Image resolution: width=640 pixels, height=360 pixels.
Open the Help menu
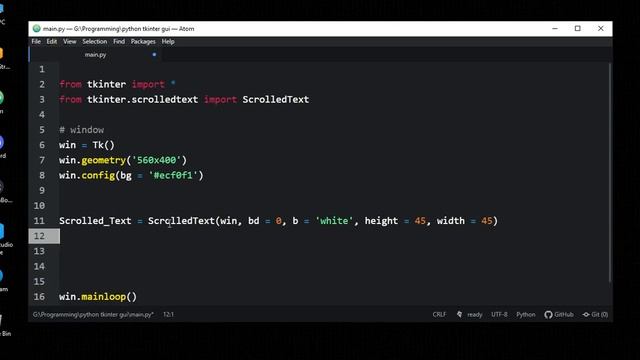pos(168,42)
